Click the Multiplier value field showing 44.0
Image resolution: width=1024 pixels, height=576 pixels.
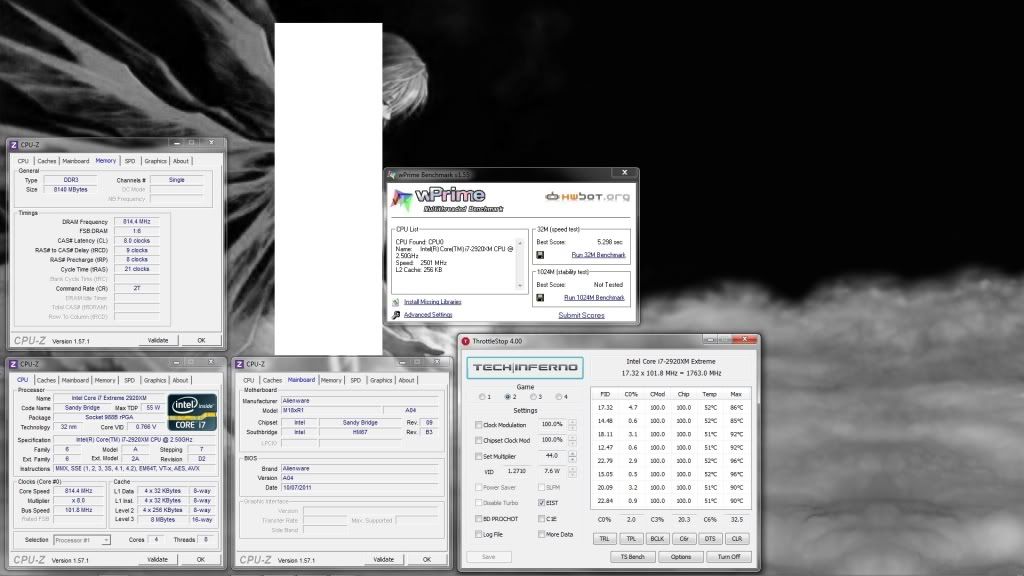tap(552, 456)
